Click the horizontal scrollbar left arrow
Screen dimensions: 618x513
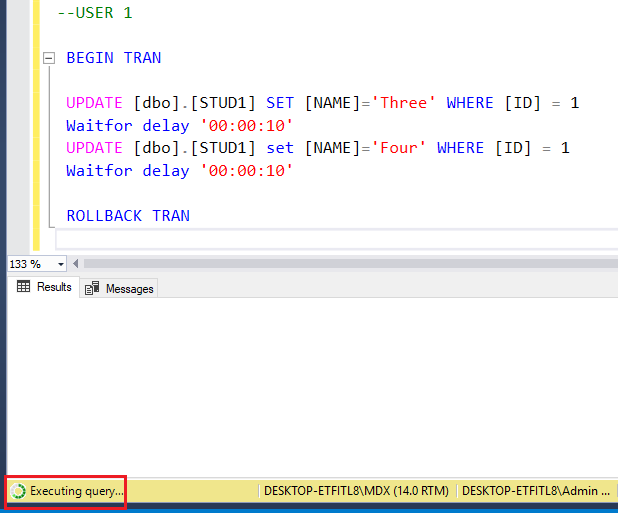[76, 263]
